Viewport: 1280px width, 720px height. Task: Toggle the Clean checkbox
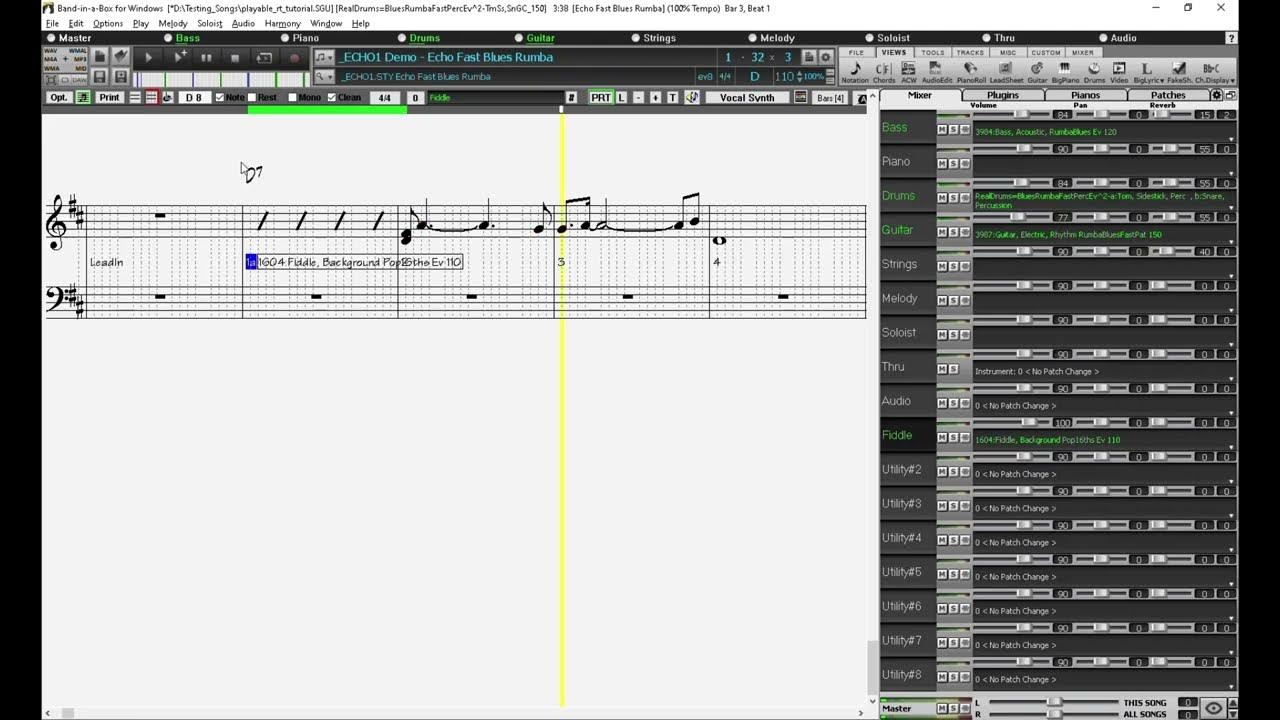pos(332,97)
